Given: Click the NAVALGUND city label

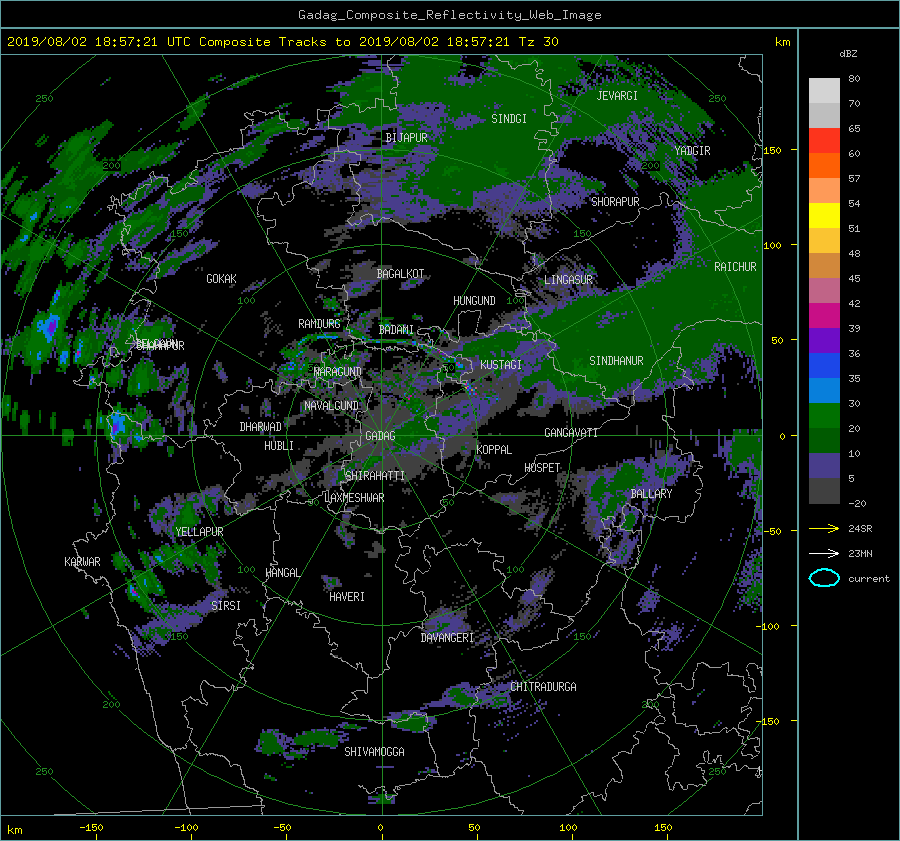Looking at the screenshot, I should [331, 406].
